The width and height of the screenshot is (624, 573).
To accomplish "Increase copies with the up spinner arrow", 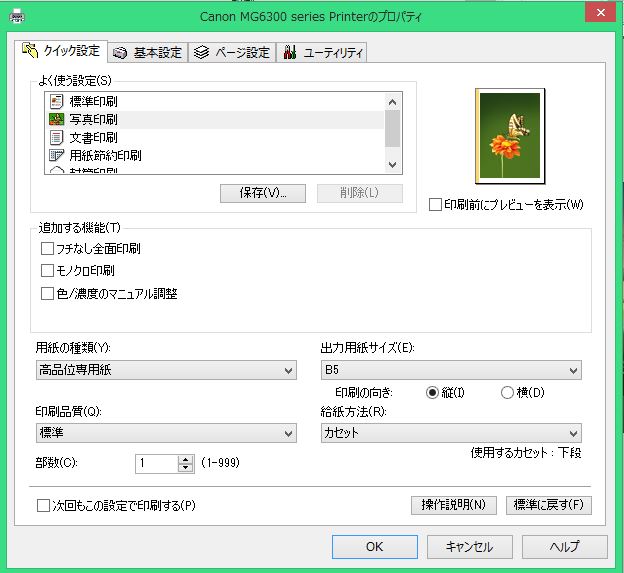I will point(185,459).
